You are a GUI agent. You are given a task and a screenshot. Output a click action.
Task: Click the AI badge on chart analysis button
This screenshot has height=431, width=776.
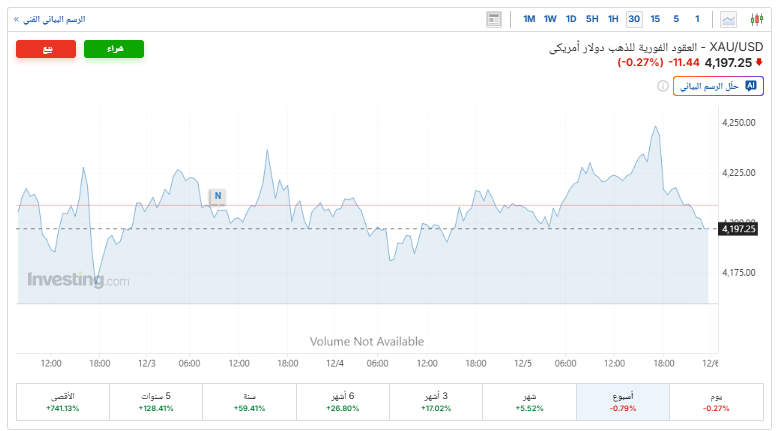pos(751,86)
